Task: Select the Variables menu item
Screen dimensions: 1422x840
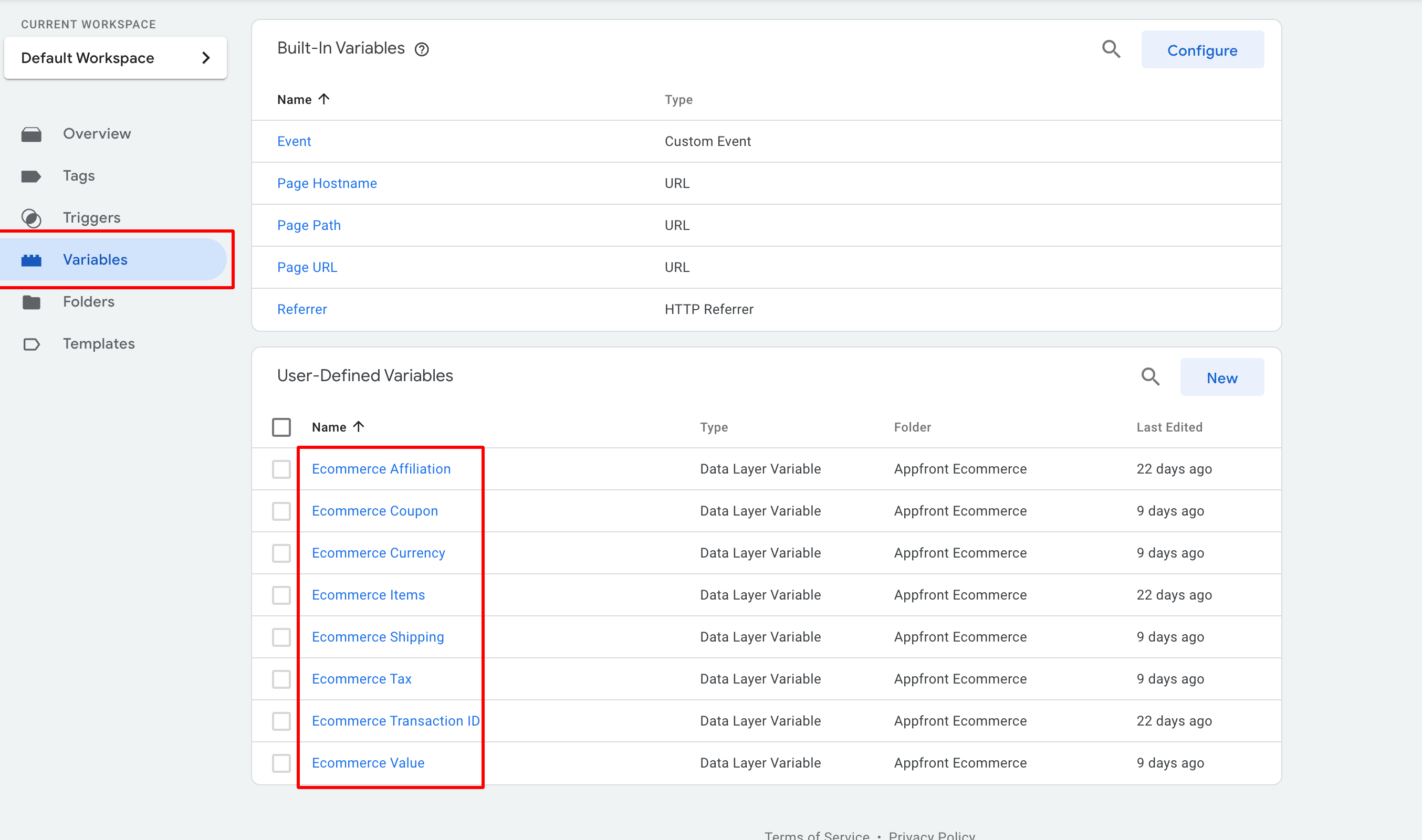Action: (113, 259)
